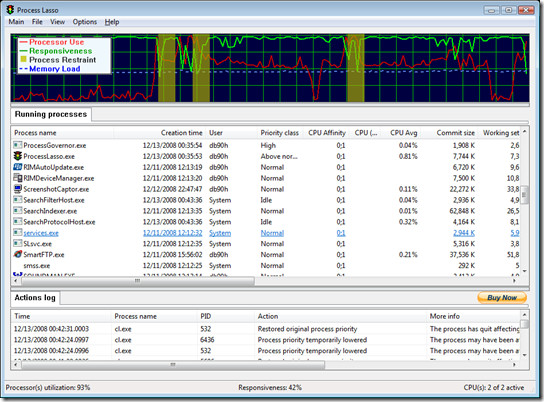Select the Actions log tab
This screenshot has height=402, width=544.
35,298
